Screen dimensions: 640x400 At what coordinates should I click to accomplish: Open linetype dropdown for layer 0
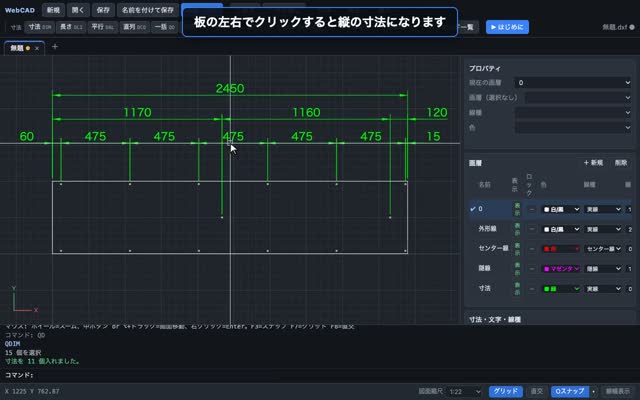(x=603, y=209)
